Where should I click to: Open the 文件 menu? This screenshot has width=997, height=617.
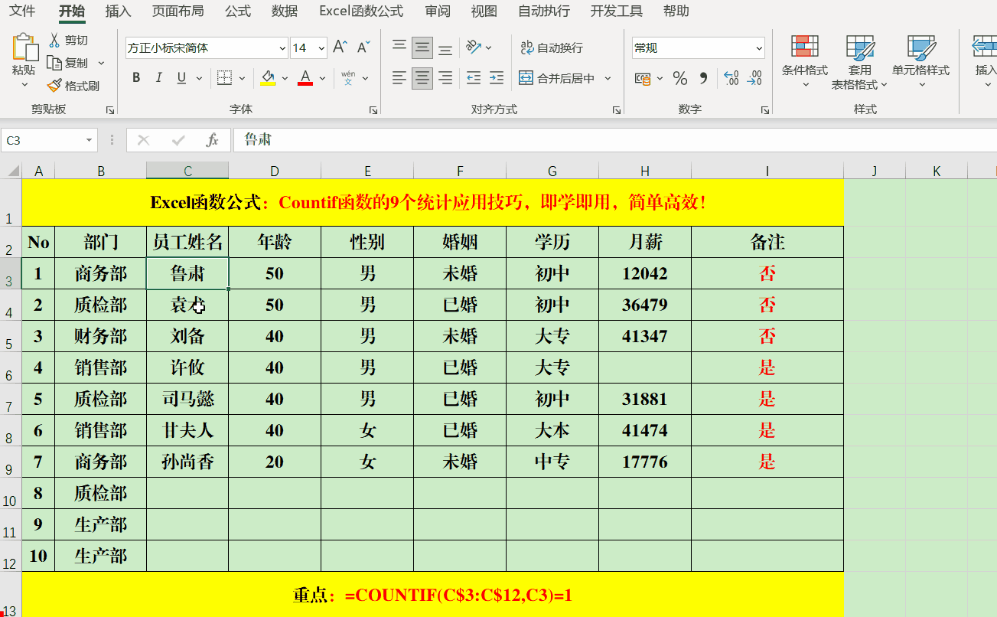point(22,11)
